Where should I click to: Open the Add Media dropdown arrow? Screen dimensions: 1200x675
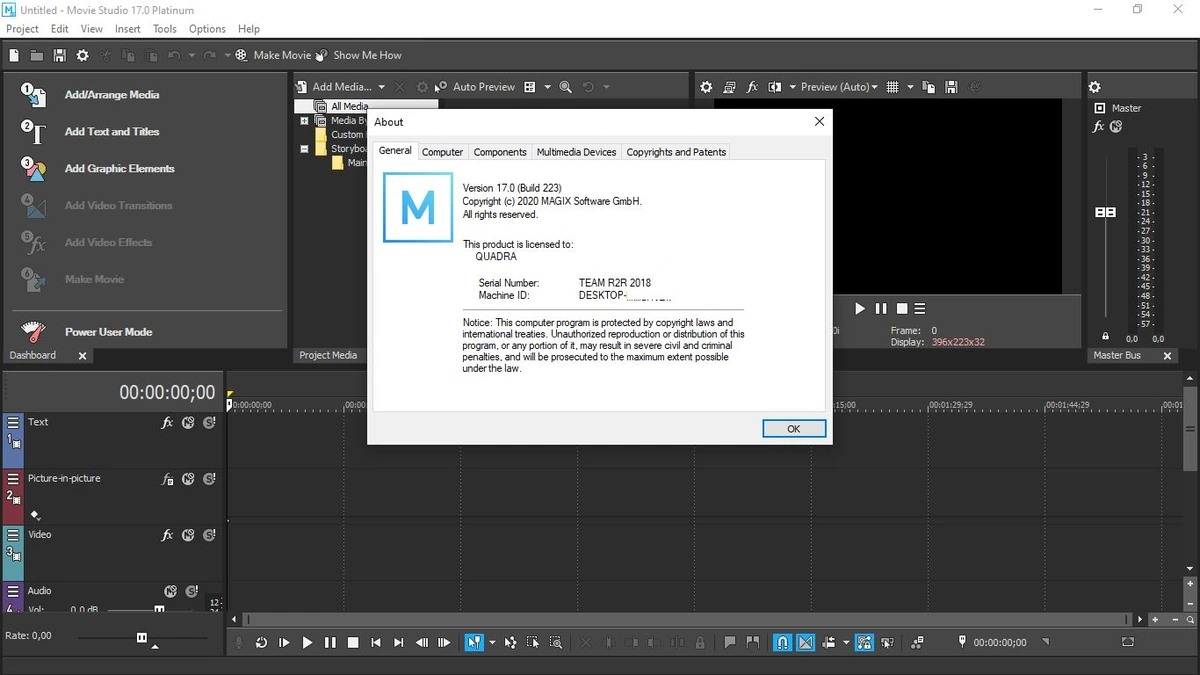coord(380,87)
